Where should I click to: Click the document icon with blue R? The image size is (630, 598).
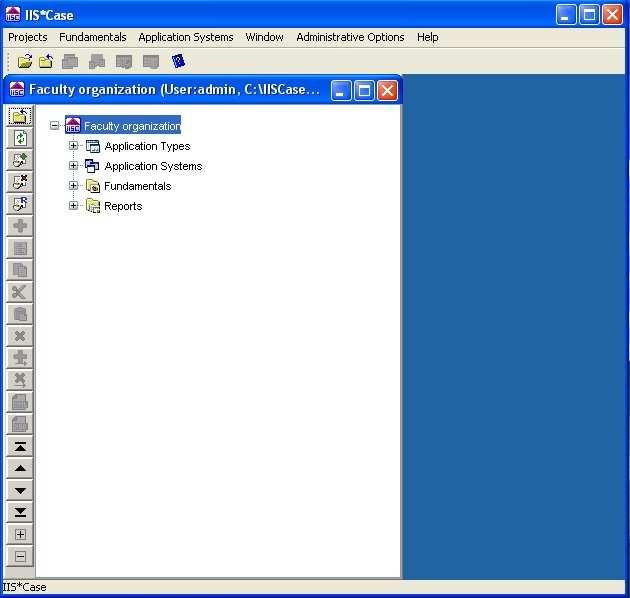20,204
